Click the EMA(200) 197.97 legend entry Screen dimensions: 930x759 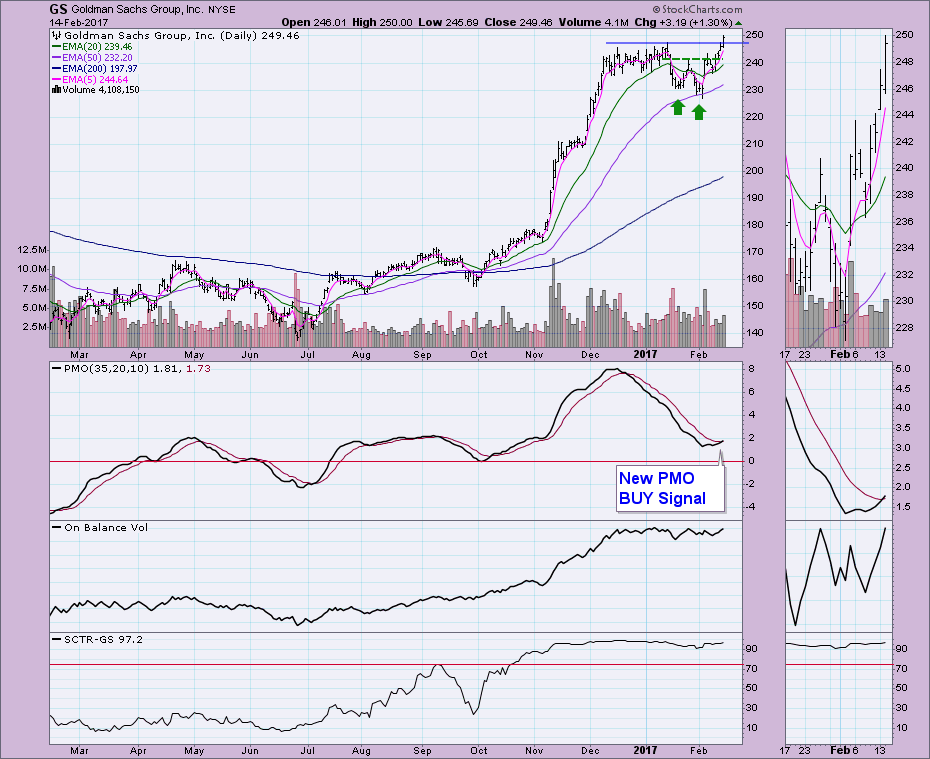click(94, 69)
